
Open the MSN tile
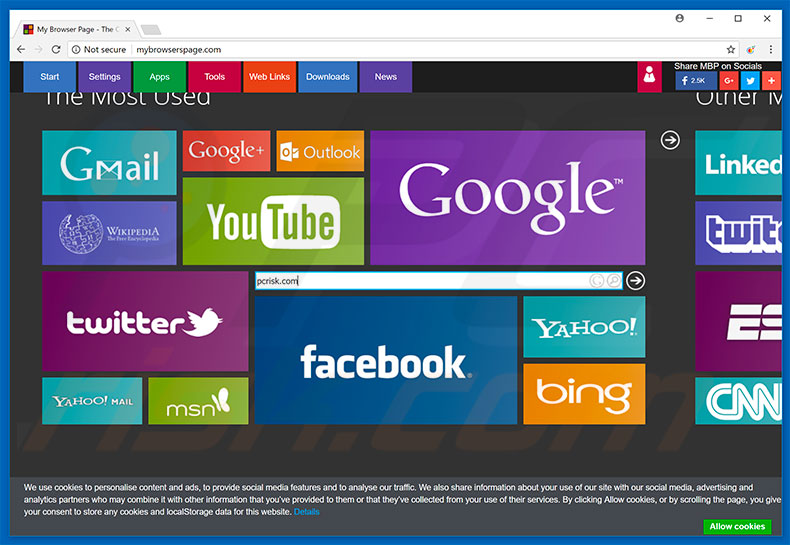pos(199,401)
